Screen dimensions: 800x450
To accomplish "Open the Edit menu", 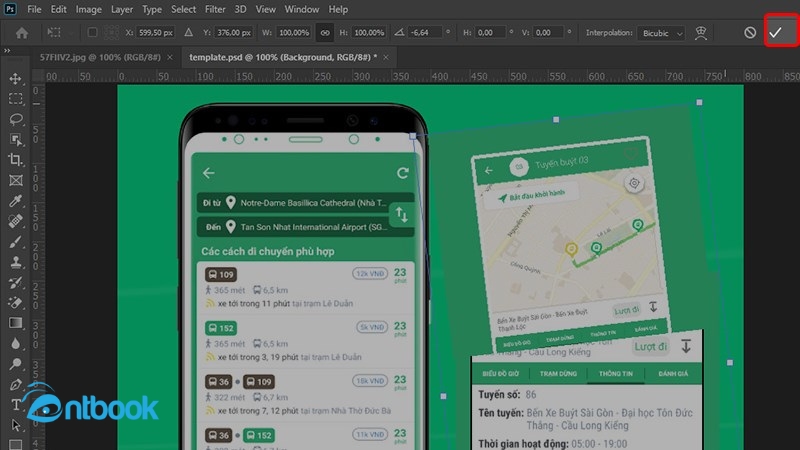I will click(59, 9).
